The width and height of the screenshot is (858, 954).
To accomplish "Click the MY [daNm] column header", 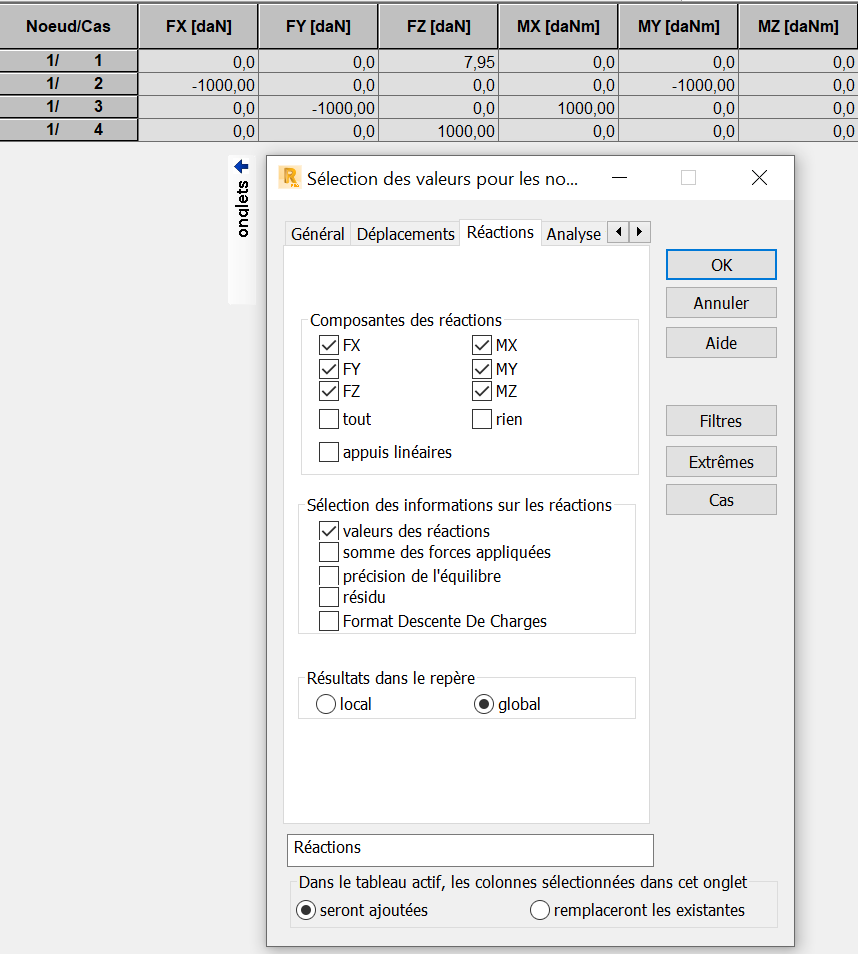I will coord(678,26).
